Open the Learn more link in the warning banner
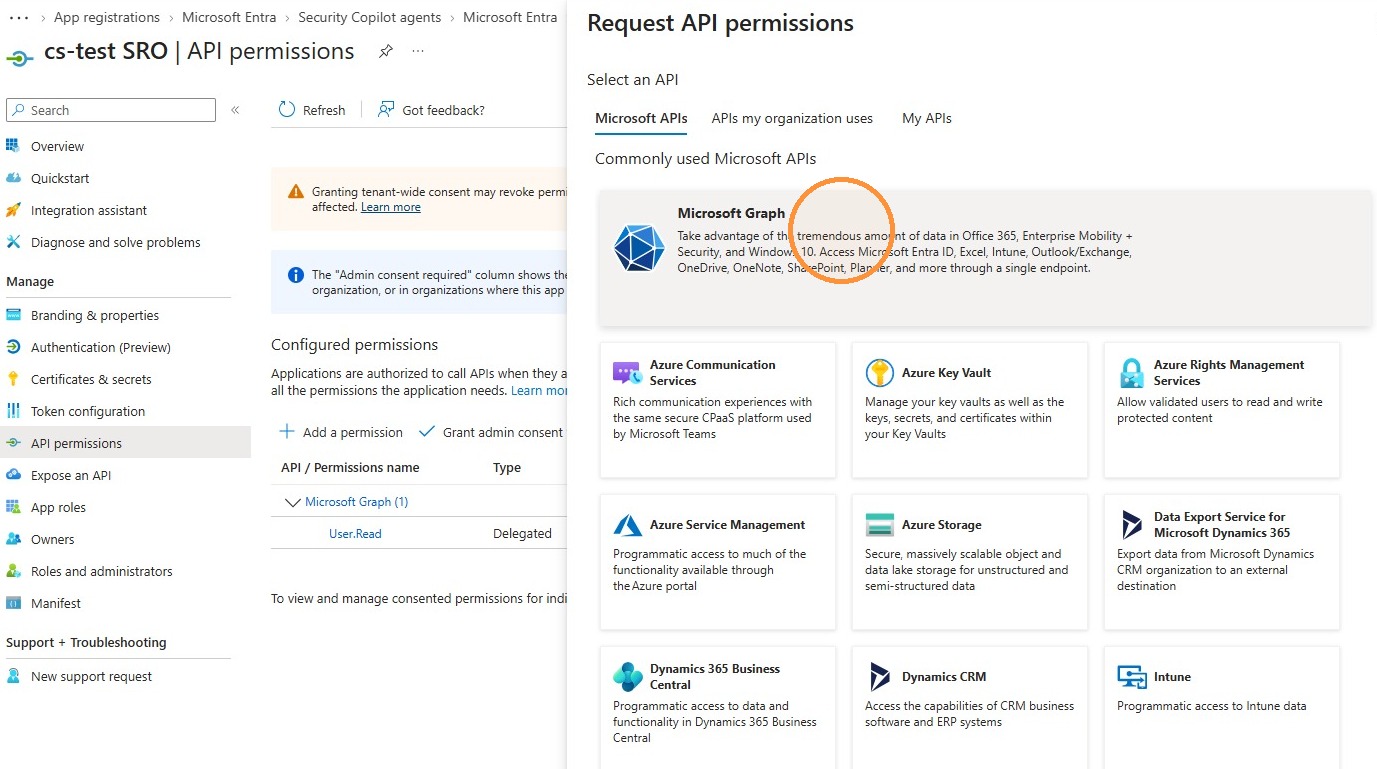Screen dimensions: 1377x769 pyautogui.click(x=390, y=207)
